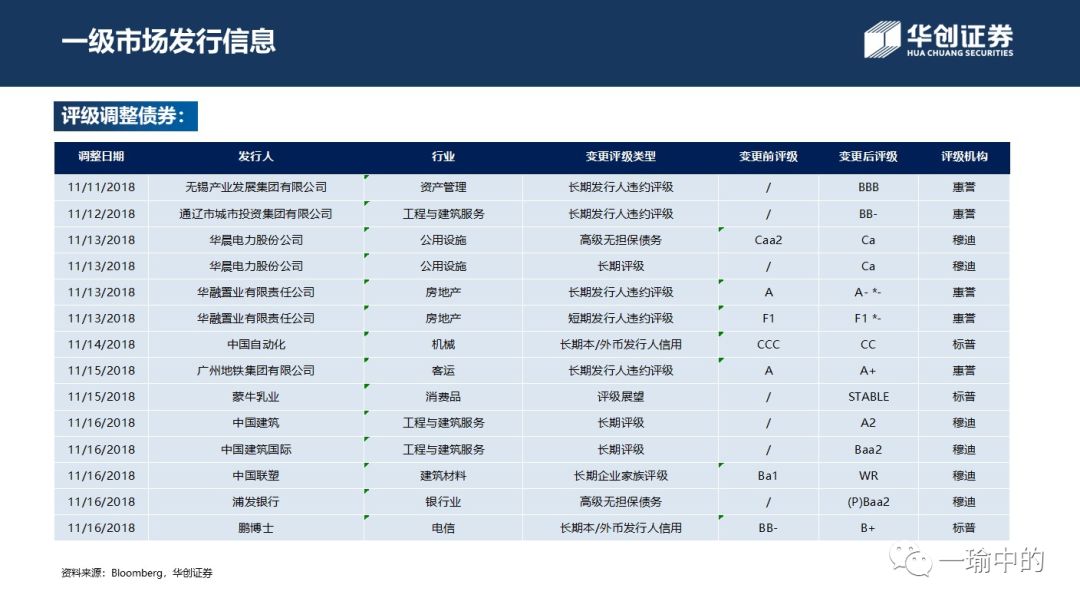The width and height of the screenshot is (1080, 608).
Task: Select the 浦发银行 issuer cell
Action: click(256, 502)
